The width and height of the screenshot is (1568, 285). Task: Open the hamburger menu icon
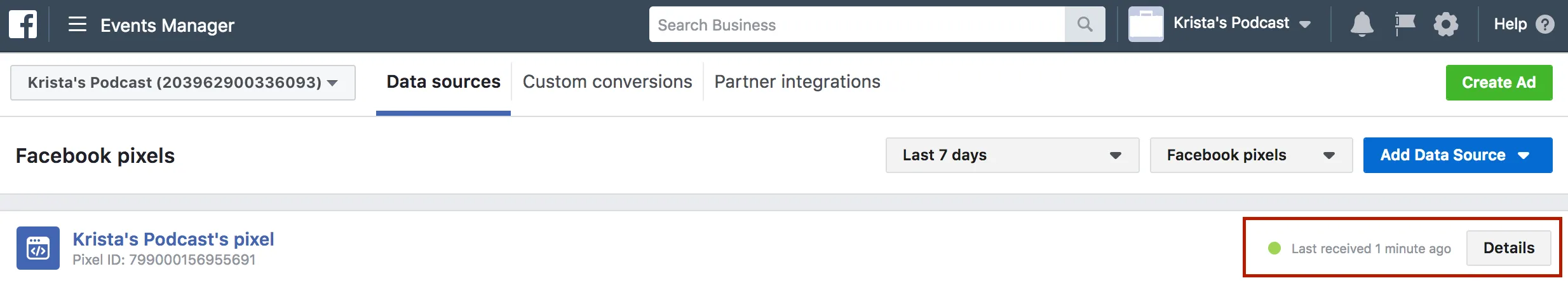click(78, 25)
